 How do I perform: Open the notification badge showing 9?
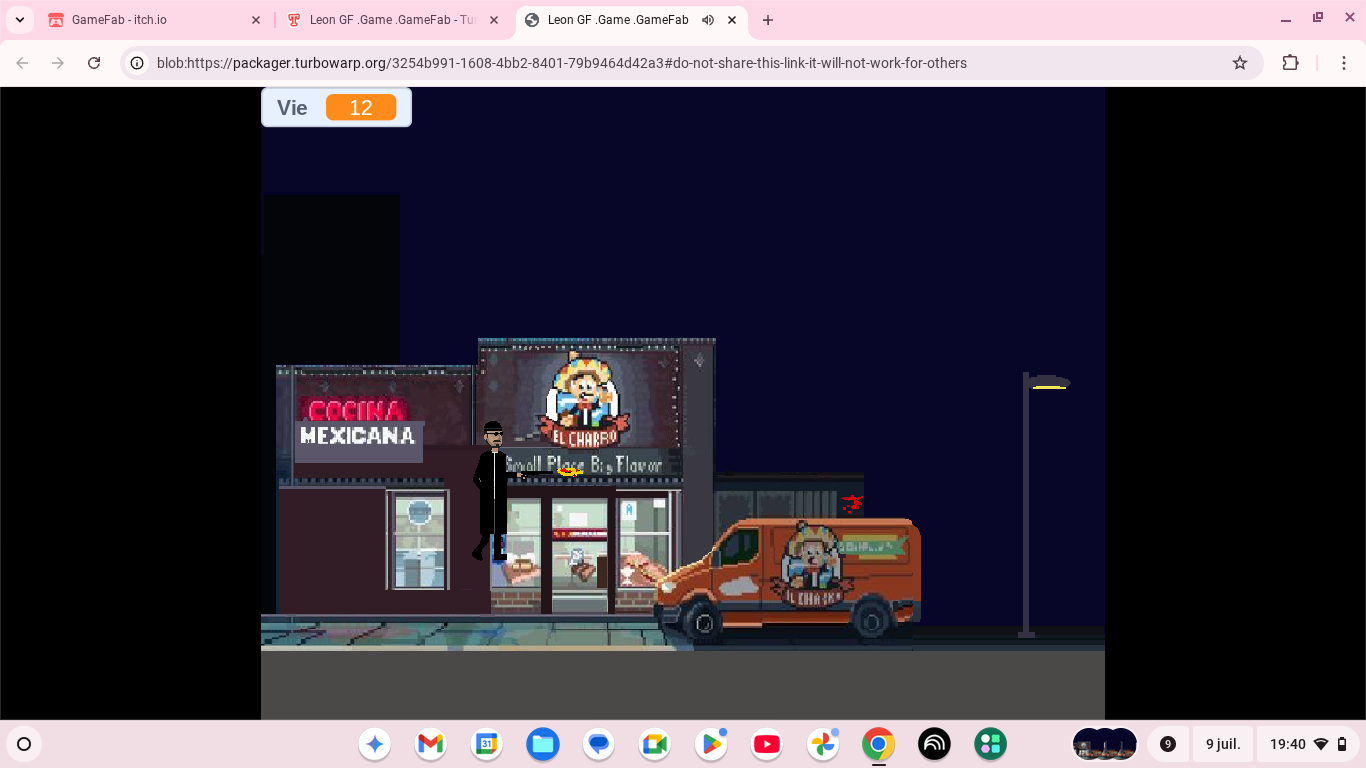pyautogui.click(x=1167, y=744)
